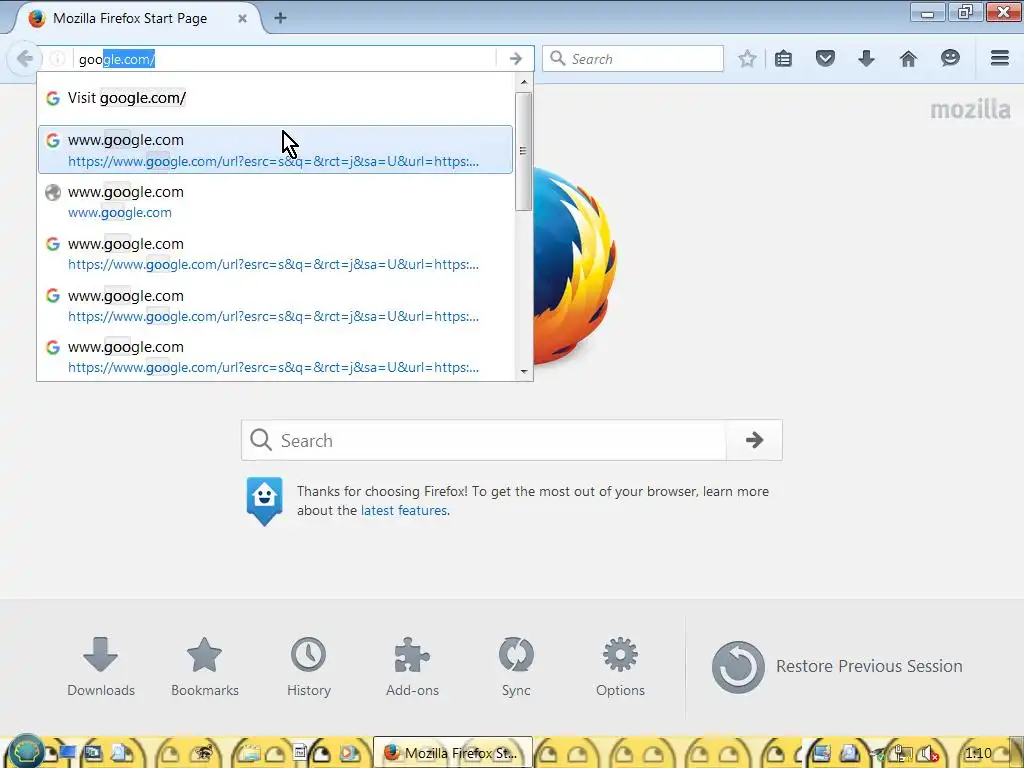Viewport: 1024px width, 768px height.
Task: Open Bookmarks from the start page
Action: click(x=204, y=667)
